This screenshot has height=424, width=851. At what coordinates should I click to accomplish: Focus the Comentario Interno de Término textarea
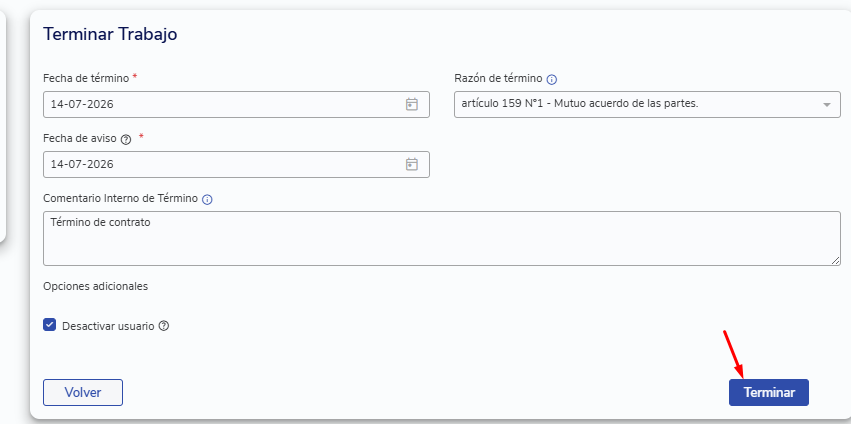442,238
